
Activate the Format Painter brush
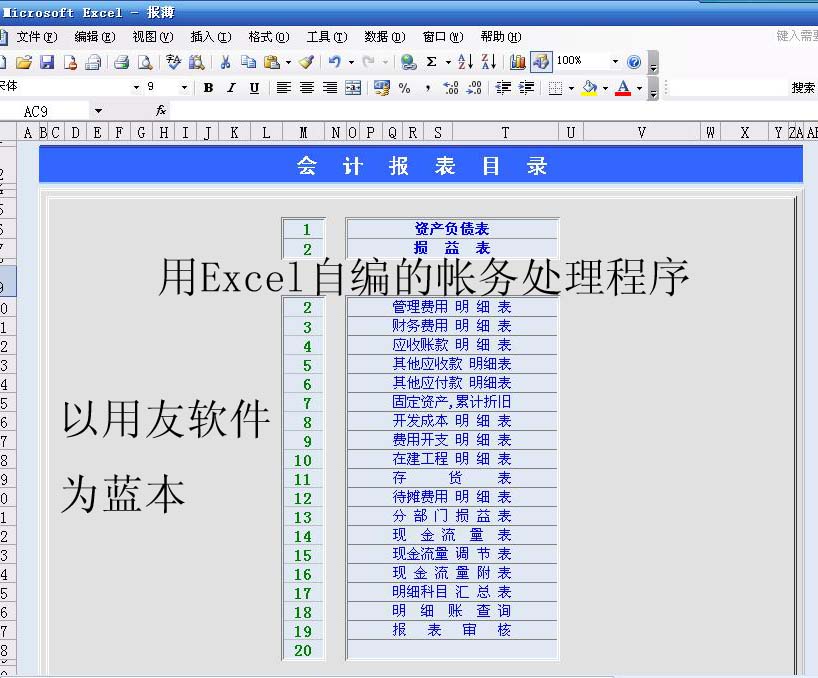306,62
